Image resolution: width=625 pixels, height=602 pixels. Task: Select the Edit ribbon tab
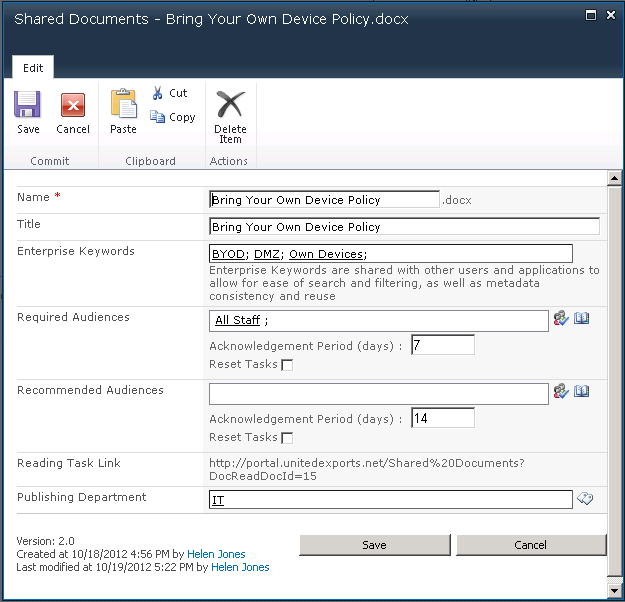tap(33, 67)
